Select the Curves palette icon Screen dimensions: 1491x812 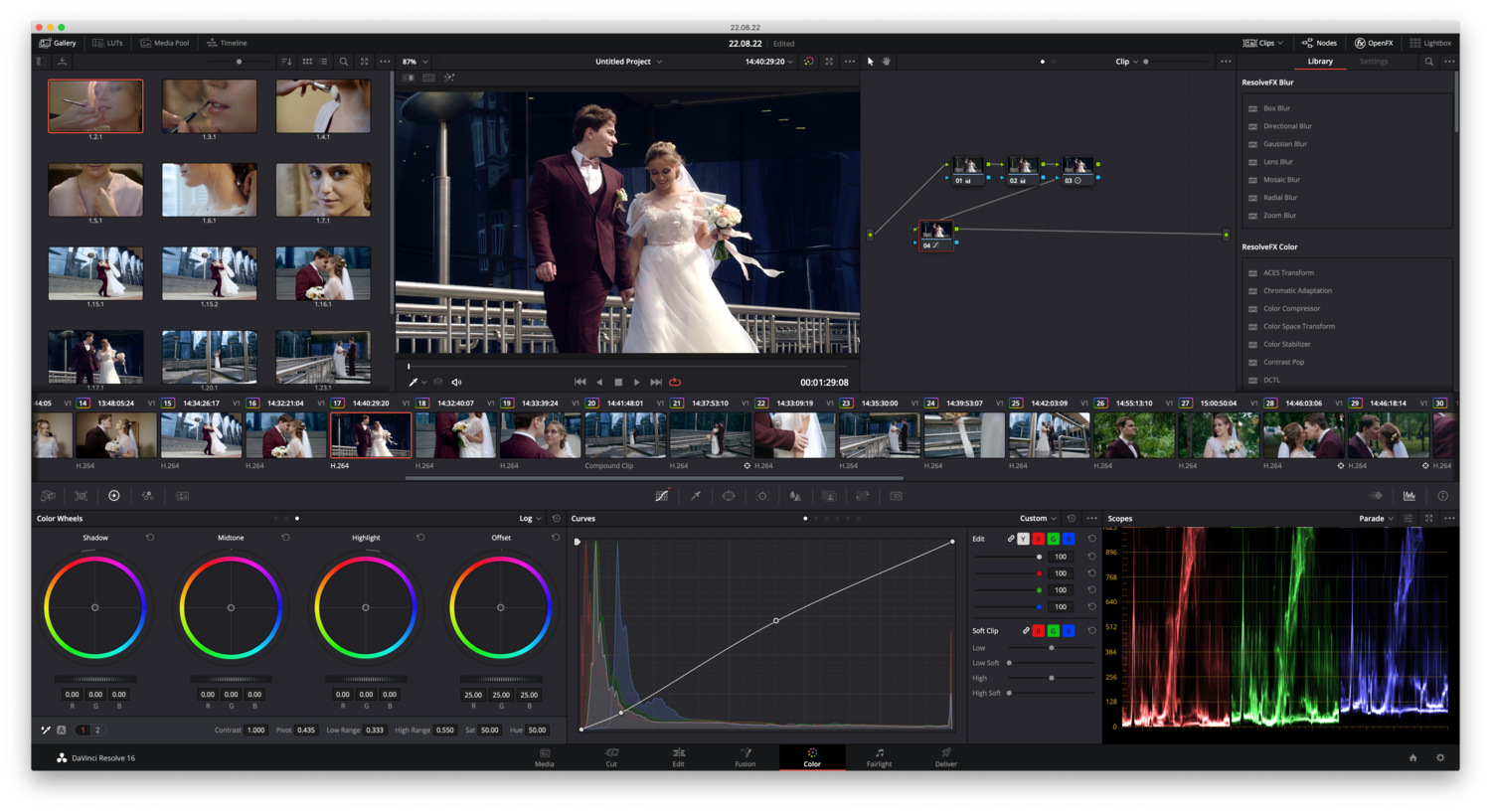pos(662,496)
